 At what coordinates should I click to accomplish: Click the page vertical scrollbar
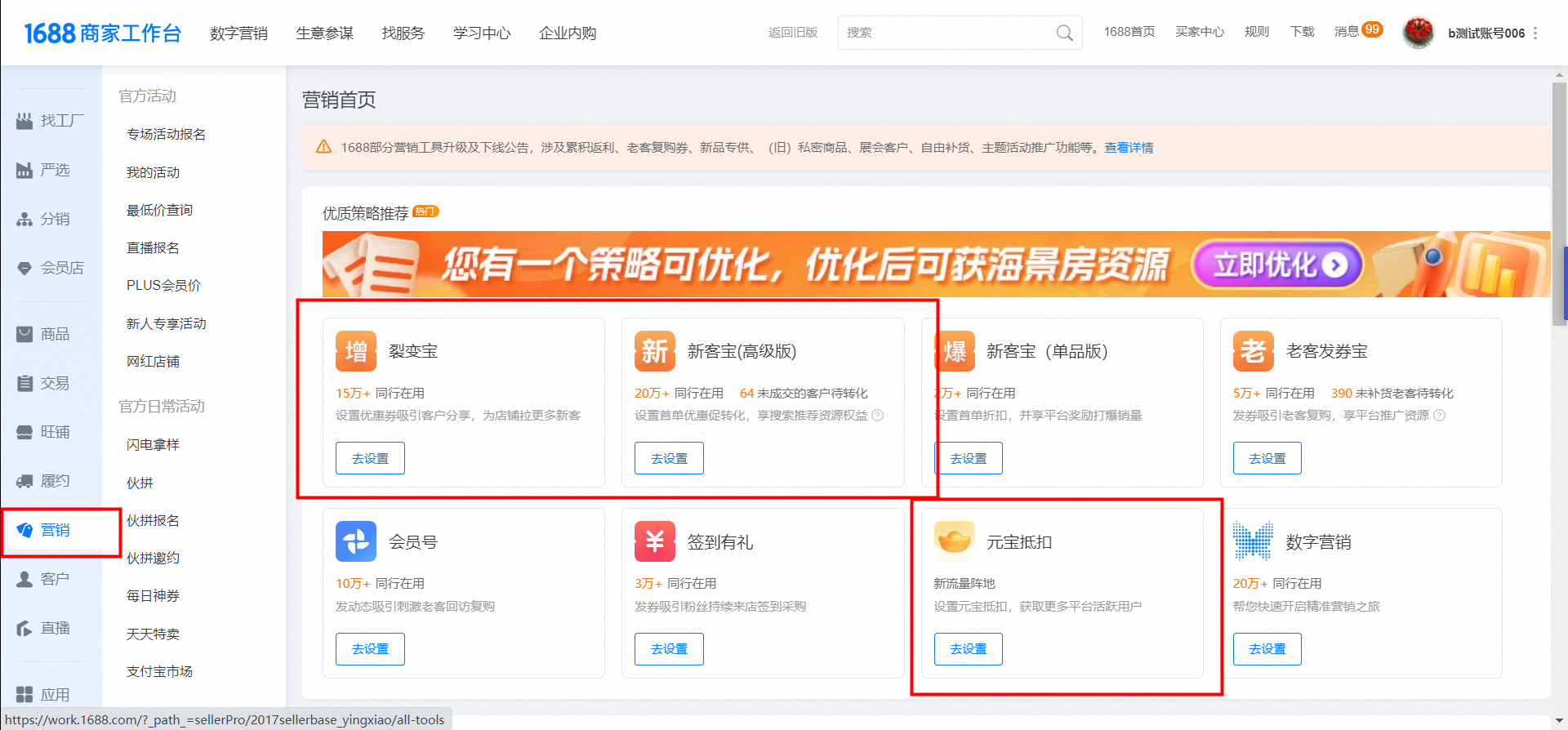1559,204
